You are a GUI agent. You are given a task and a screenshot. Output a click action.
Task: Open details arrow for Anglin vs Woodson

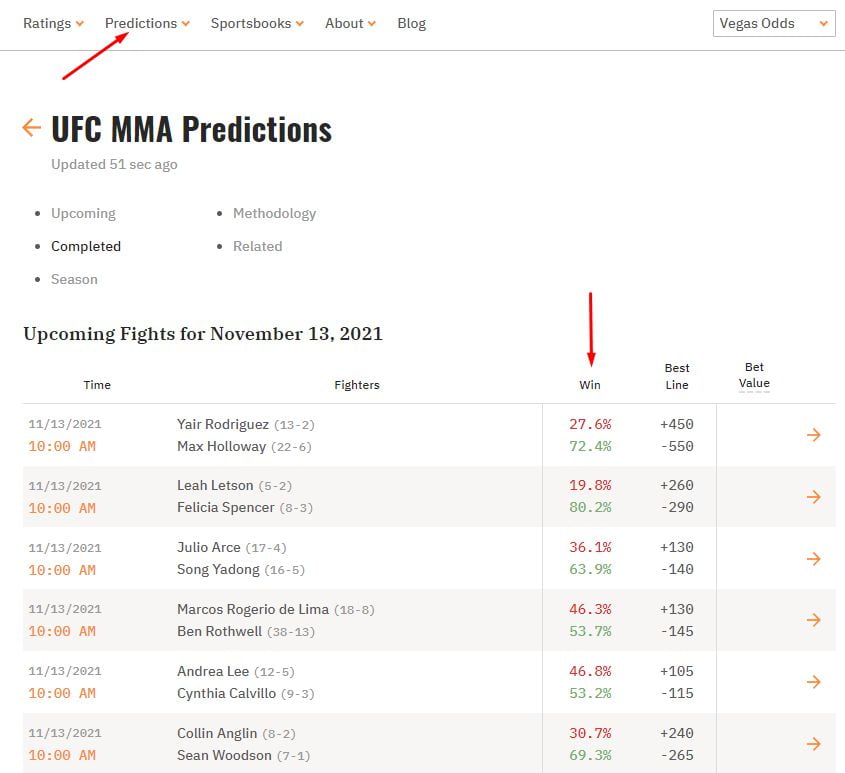[813, 744]
